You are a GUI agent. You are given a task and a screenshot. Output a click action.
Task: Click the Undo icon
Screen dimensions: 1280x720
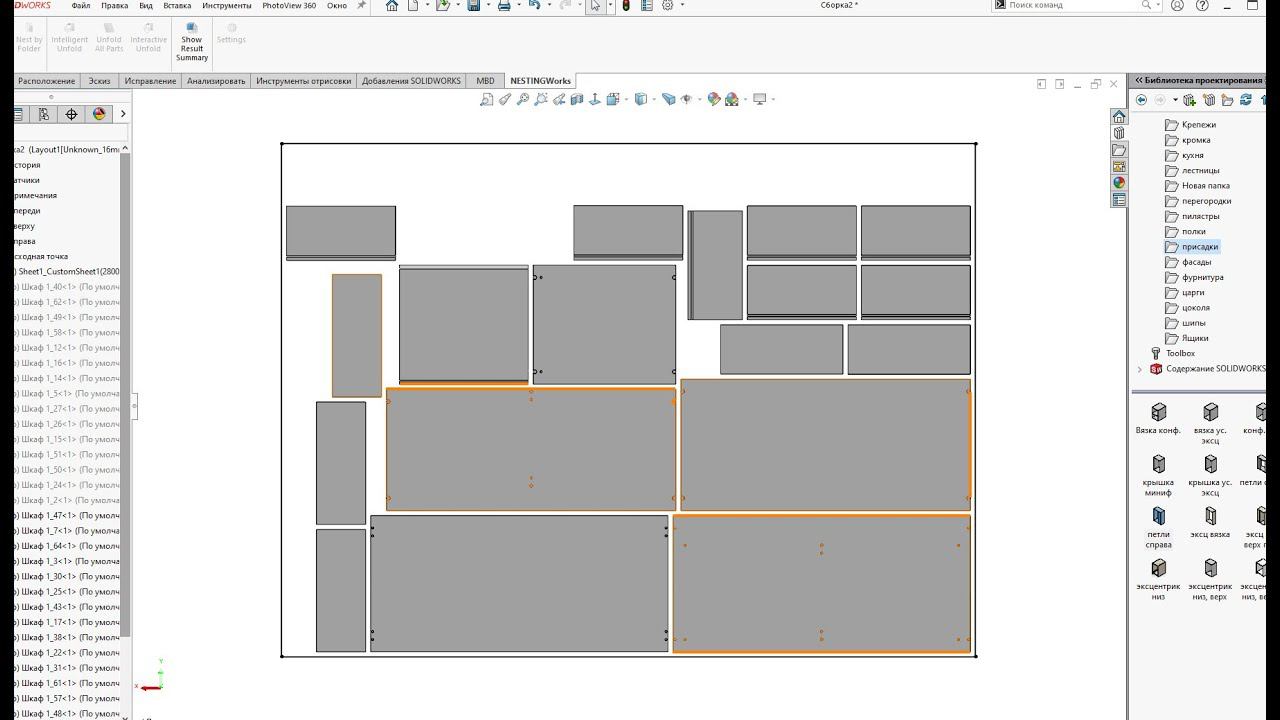point(534,5)
